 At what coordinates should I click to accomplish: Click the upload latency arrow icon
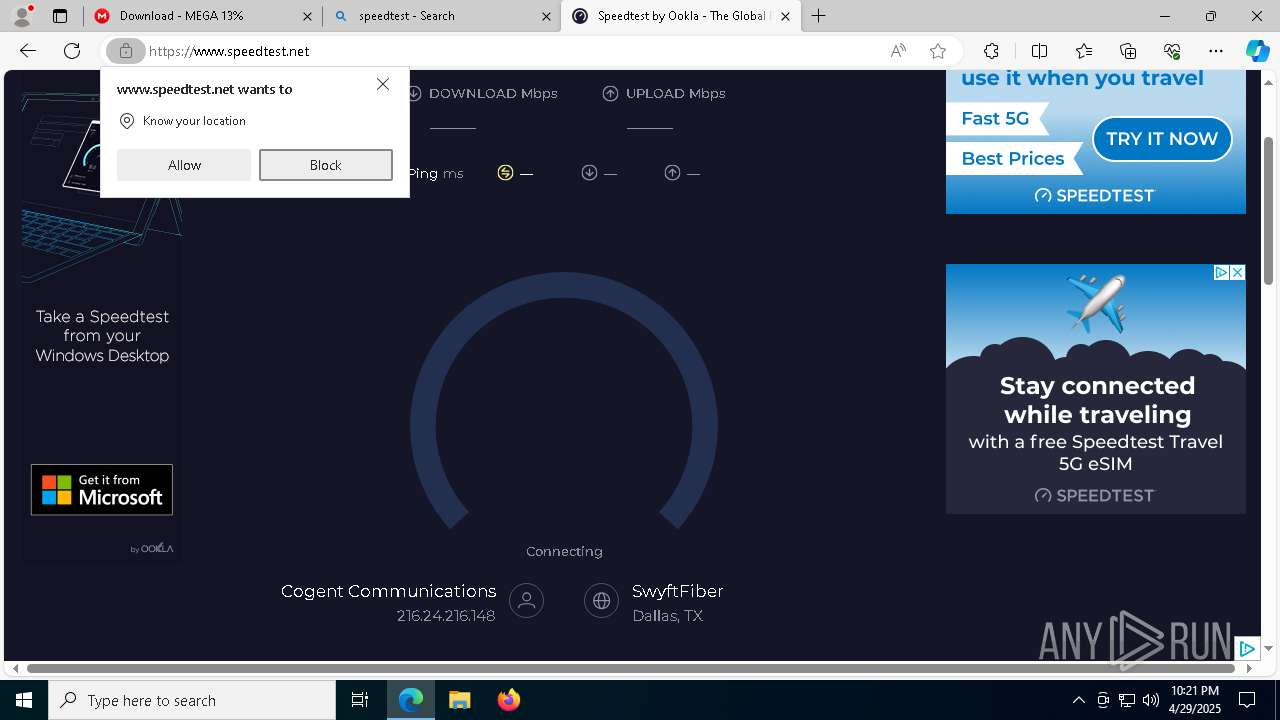672,173
